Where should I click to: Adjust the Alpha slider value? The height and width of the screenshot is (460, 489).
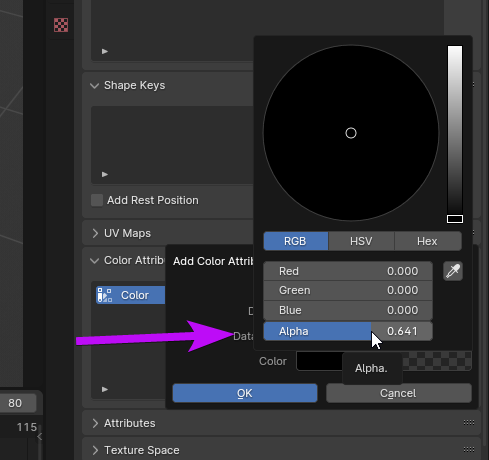348,331
